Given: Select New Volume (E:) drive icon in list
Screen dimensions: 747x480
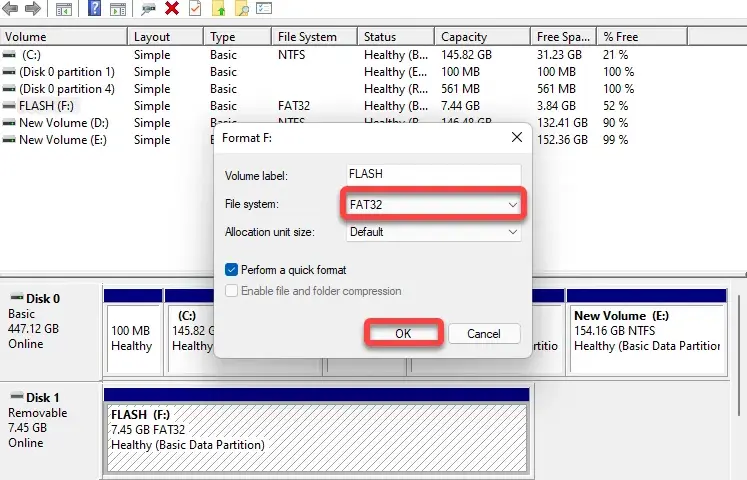Looking at the screenshot, I should pos(9,140).
